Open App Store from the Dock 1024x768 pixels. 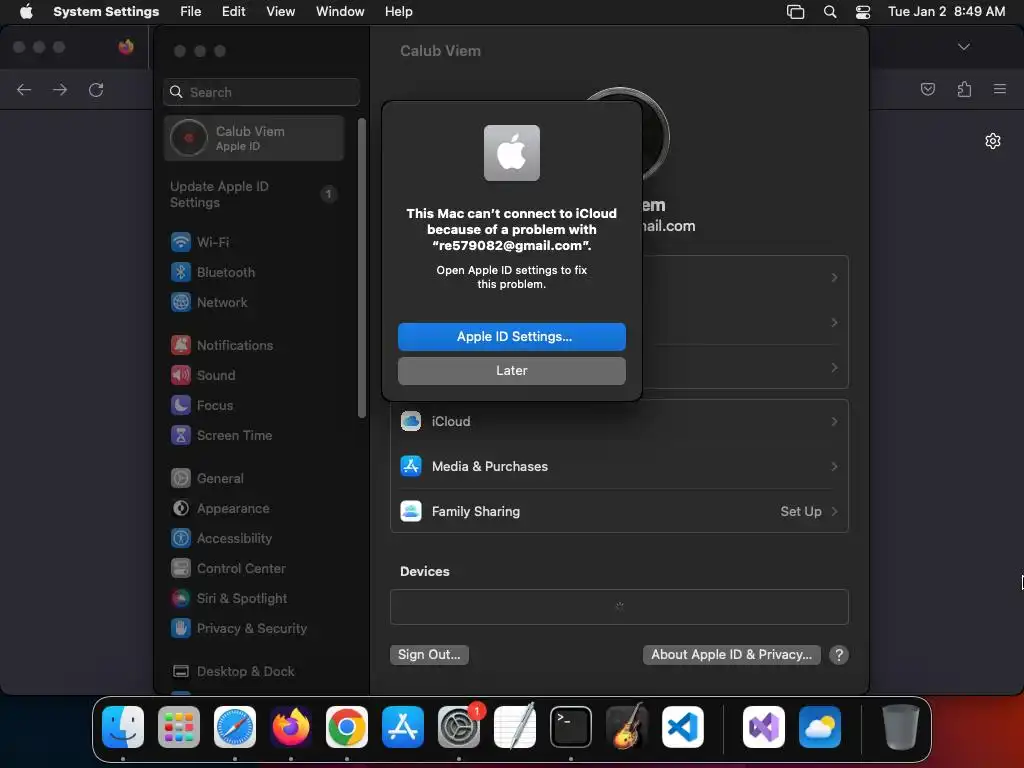pos(403,727)
